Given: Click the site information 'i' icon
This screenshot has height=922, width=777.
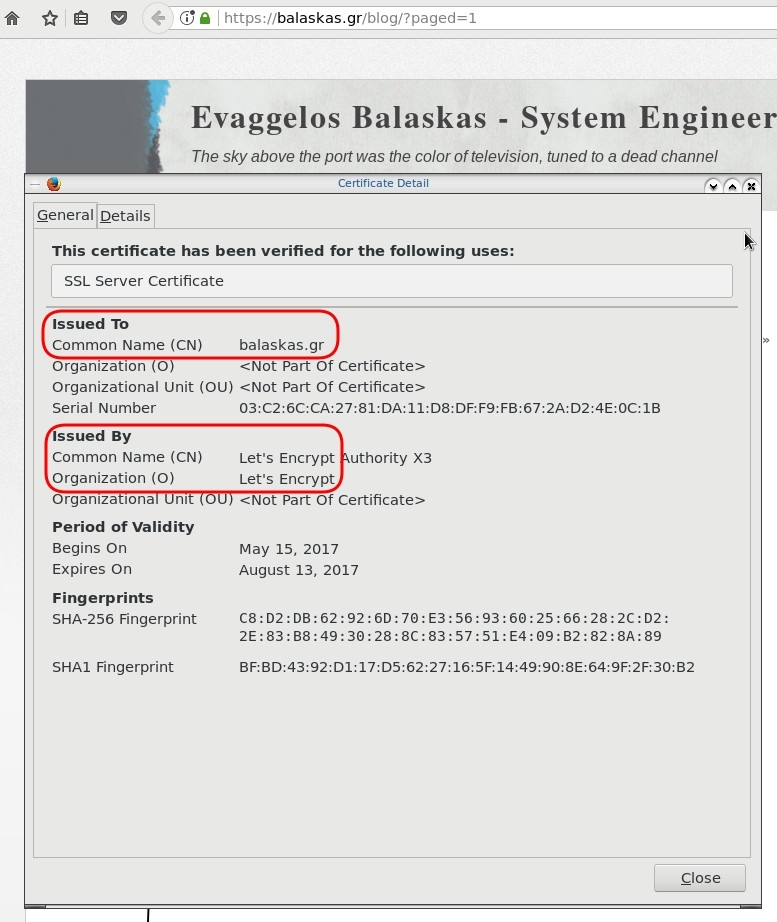Looking at the screenshot, I should coord(187,18).
